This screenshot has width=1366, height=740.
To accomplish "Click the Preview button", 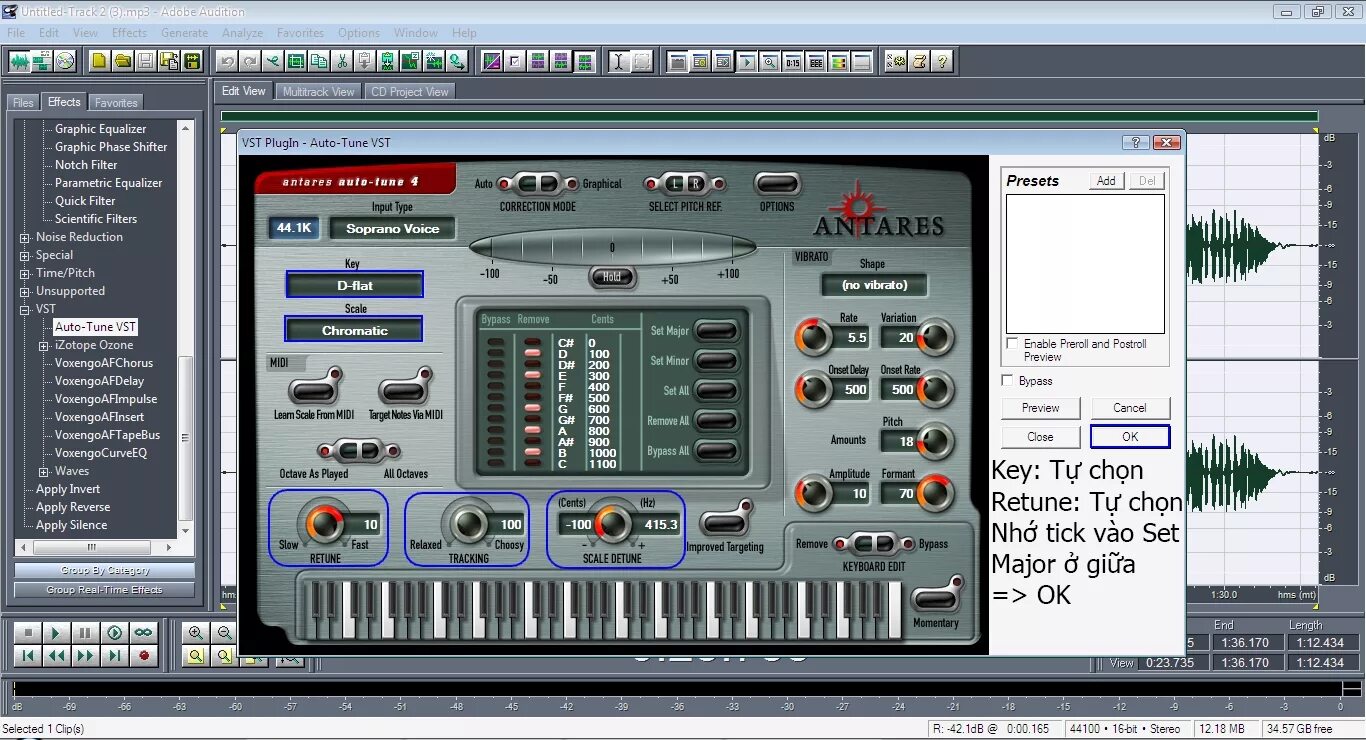I will (x=1040, y=408).
